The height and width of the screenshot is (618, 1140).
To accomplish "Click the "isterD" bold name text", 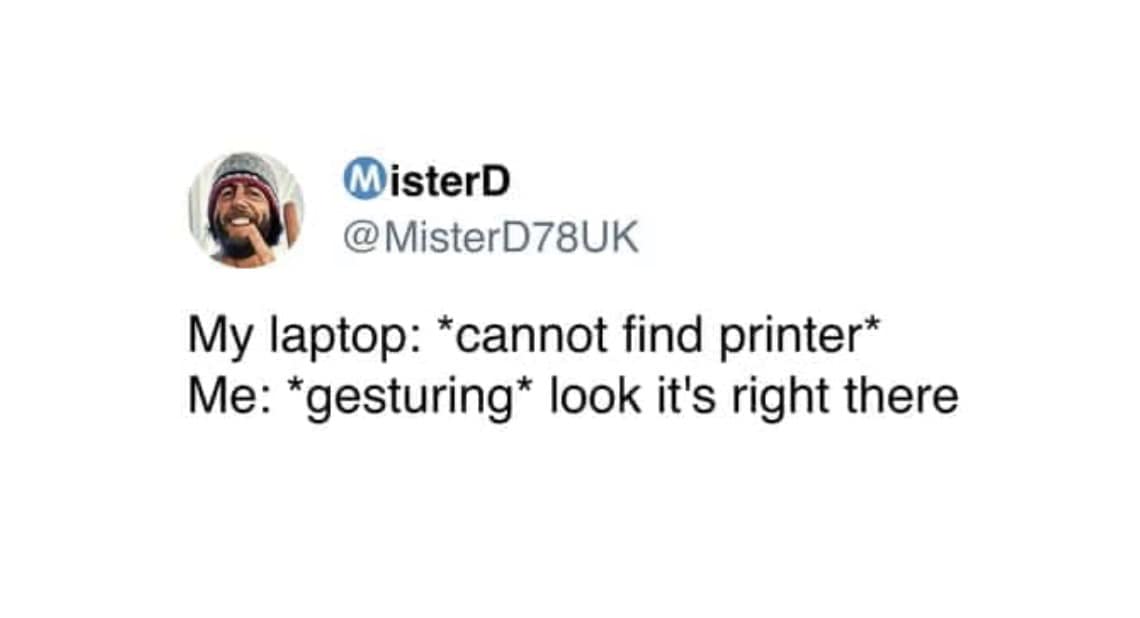I will 448,181.
